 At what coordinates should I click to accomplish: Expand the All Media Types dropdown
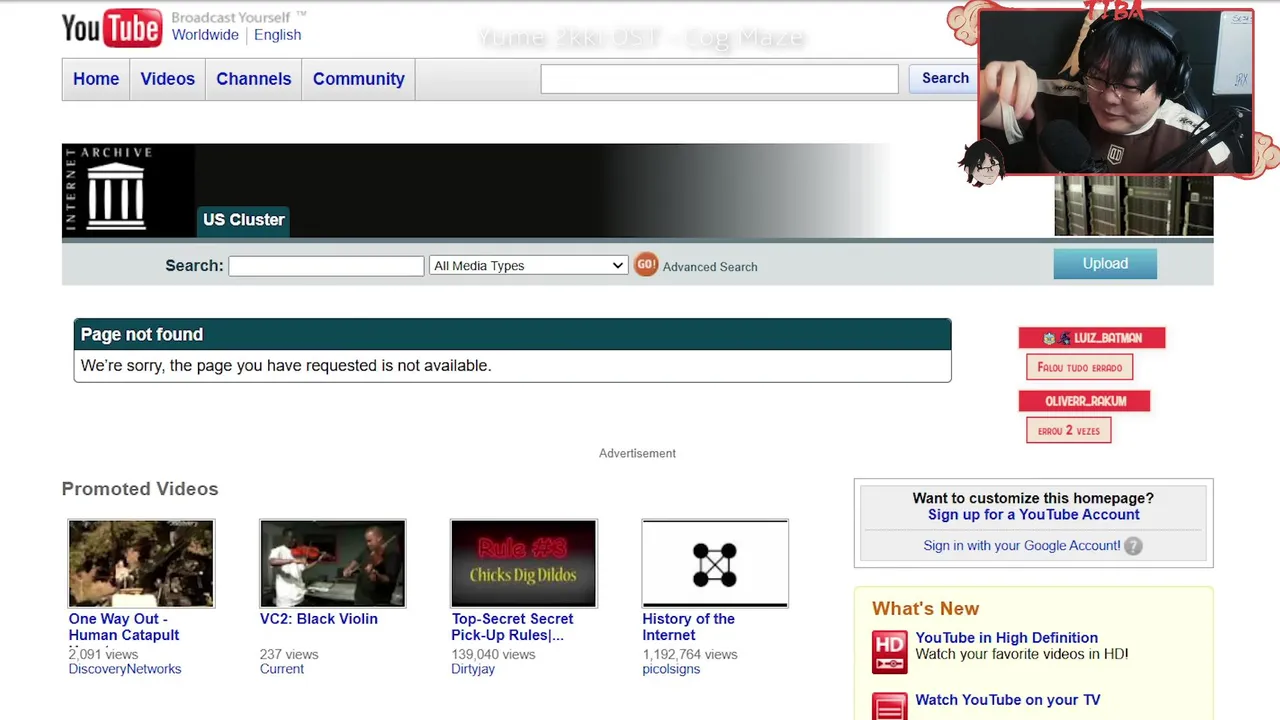528,265
